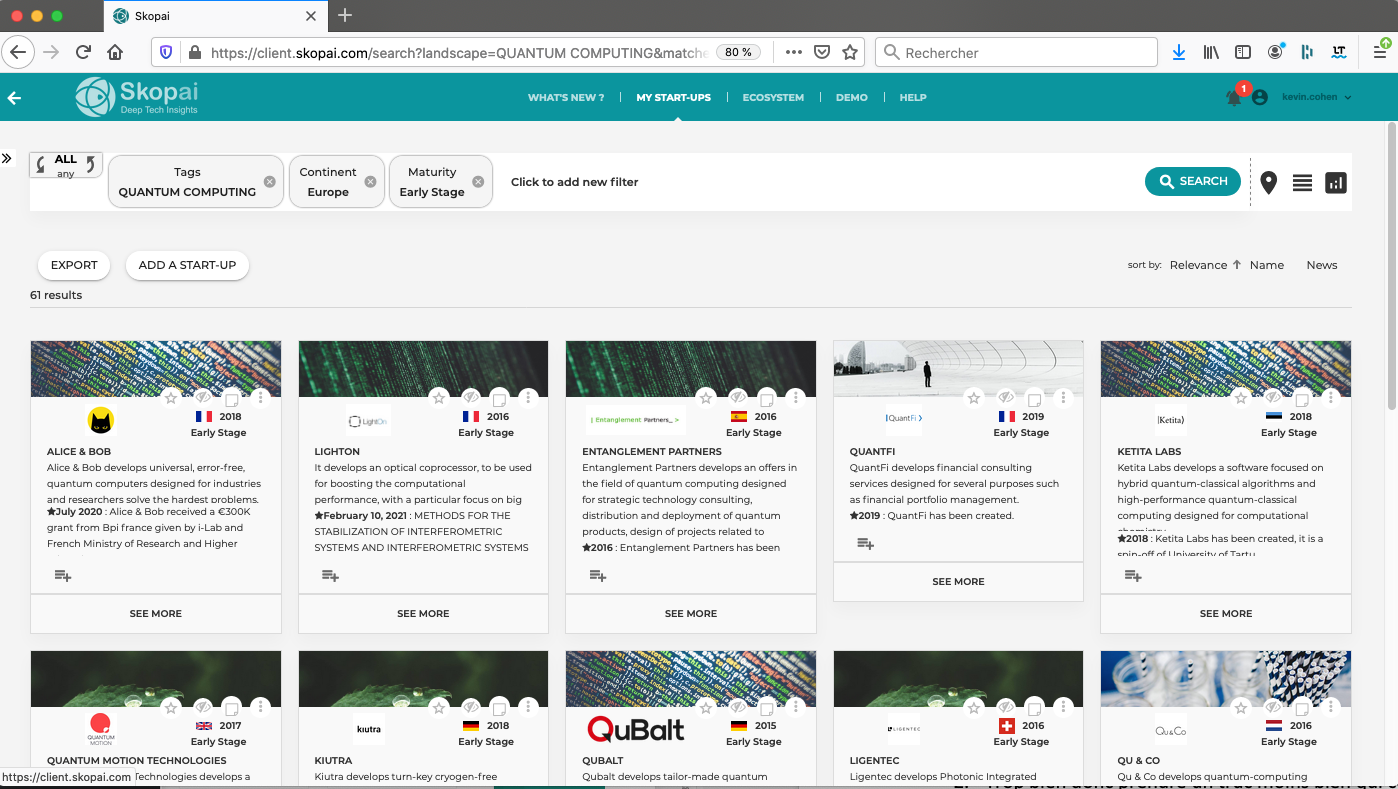The width and height of the screenshot is (1398, 789).
Task: Add Alice & Bob to a list
Action: tap(63, 575)
